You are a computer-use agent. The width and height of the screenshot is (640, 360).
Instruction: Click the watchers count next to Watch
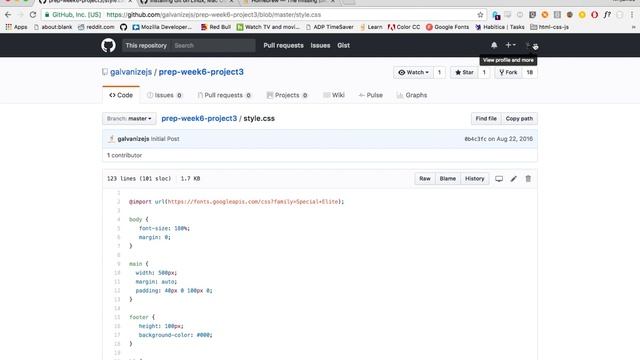coord(440,72)
